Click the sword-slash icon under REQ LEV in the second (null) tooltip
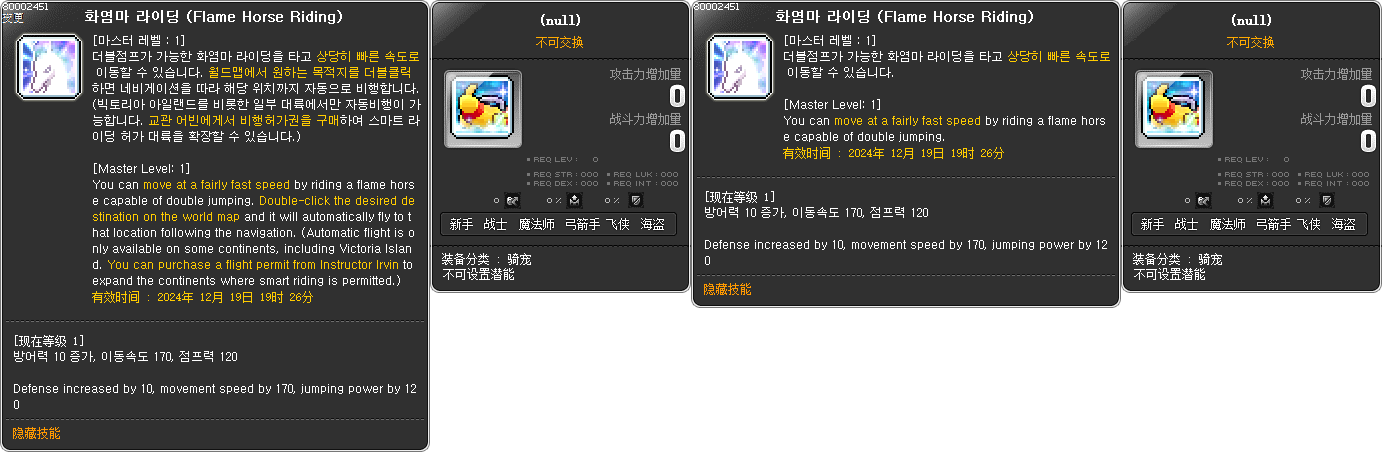 pos(1203,200)
